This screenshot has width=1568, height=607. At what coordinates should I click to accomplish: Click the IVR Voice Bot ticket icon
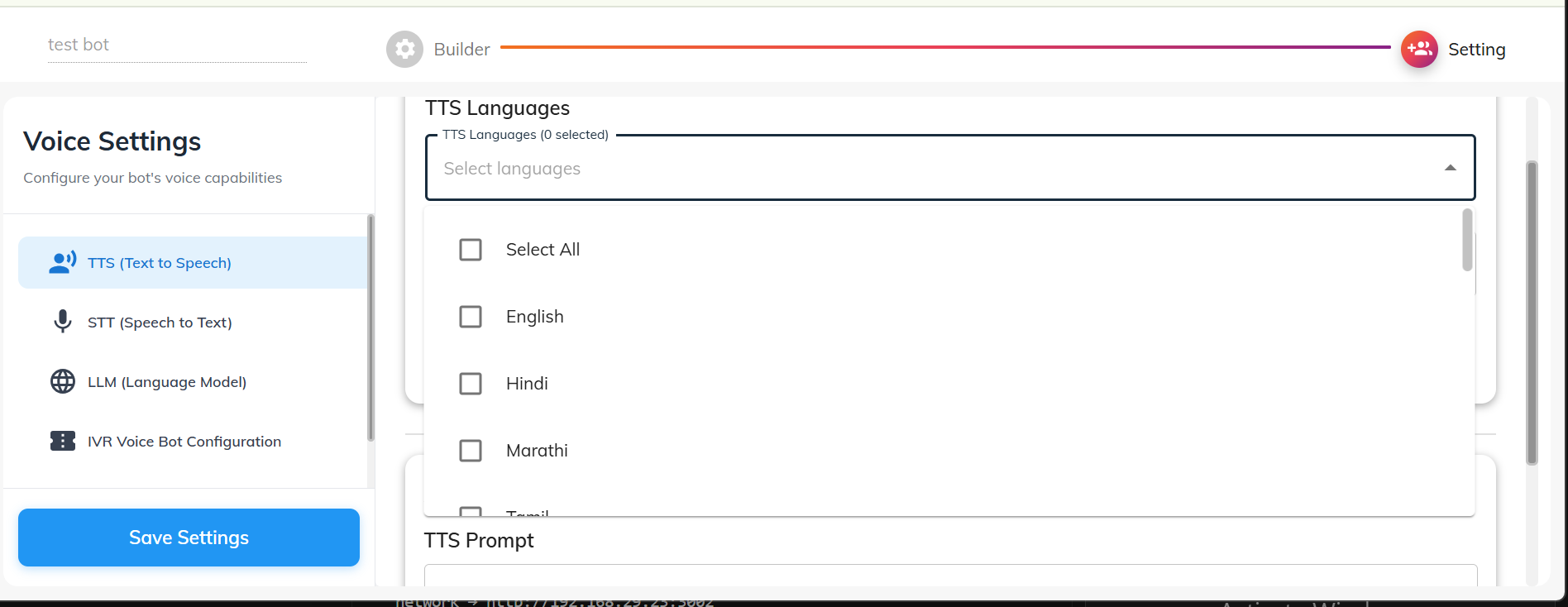63,441
